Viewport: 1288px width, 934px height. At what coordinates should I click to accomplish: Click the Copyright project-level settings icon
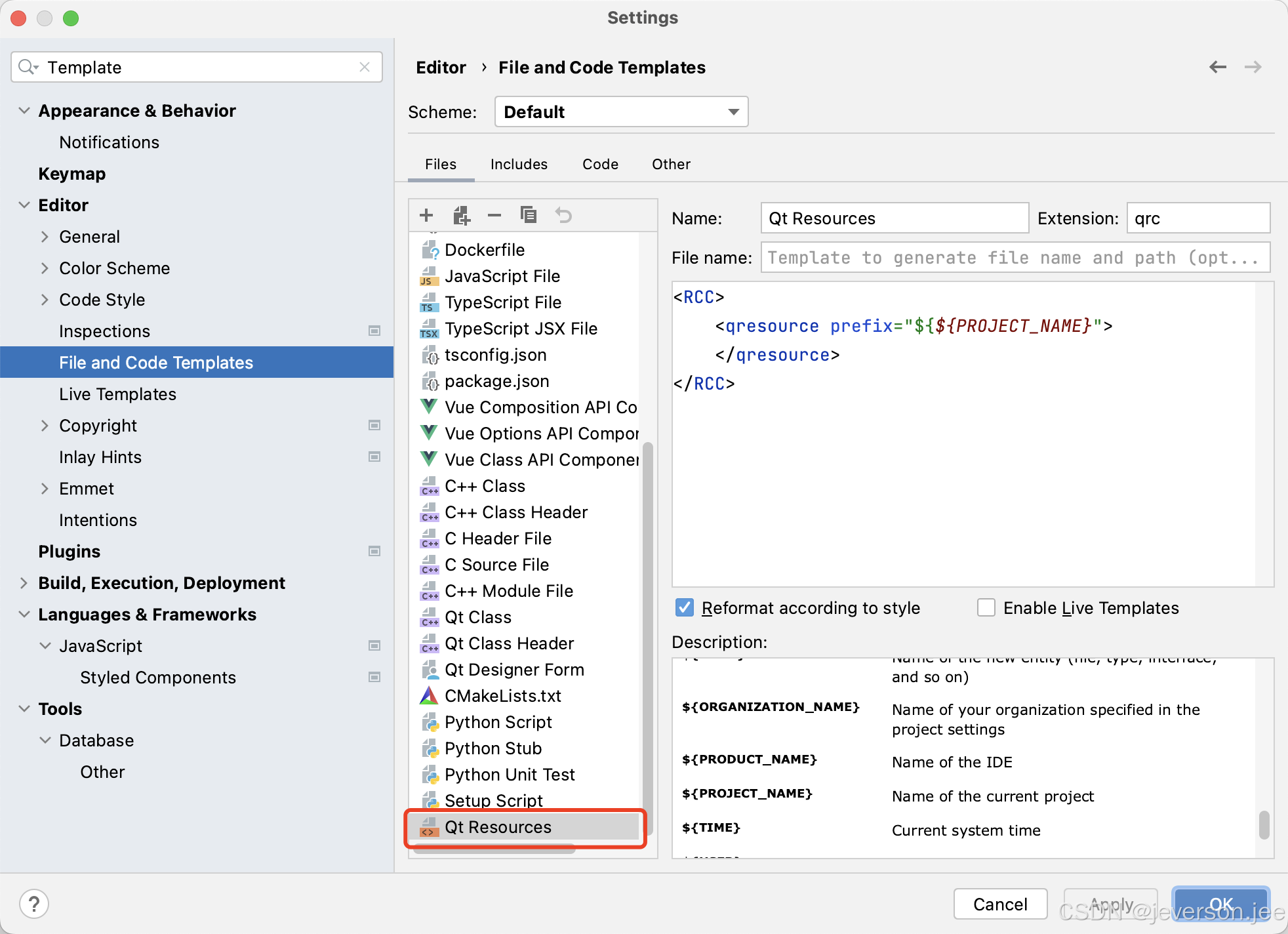374,425
